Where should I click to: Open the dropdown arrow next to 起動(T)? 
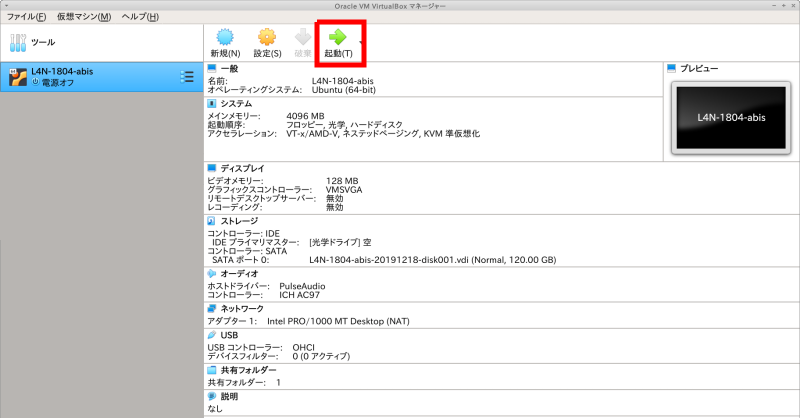[x=361, y=42]
